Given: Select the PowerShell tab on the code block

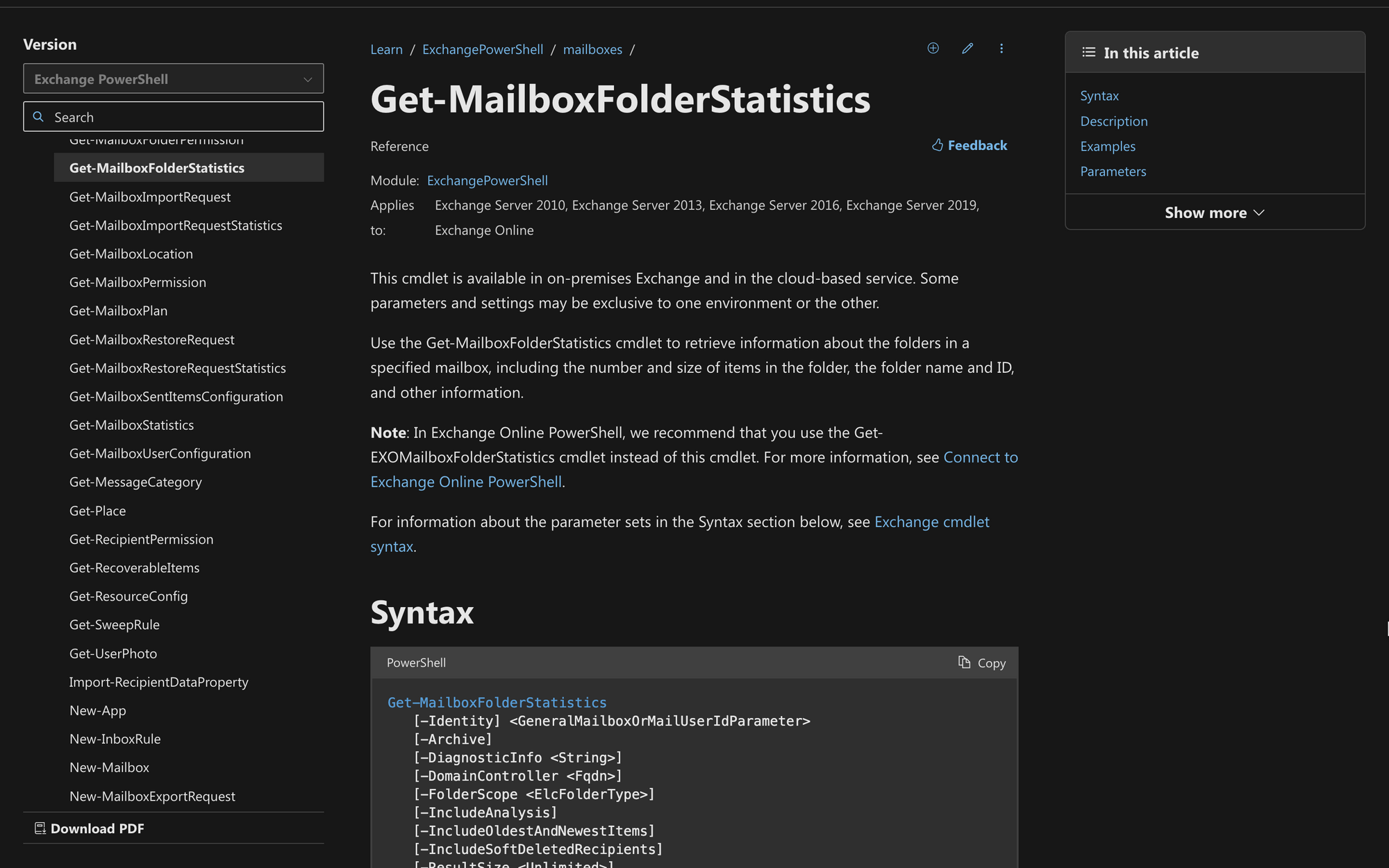Looking at the screenshot, I should coord(416,662).
